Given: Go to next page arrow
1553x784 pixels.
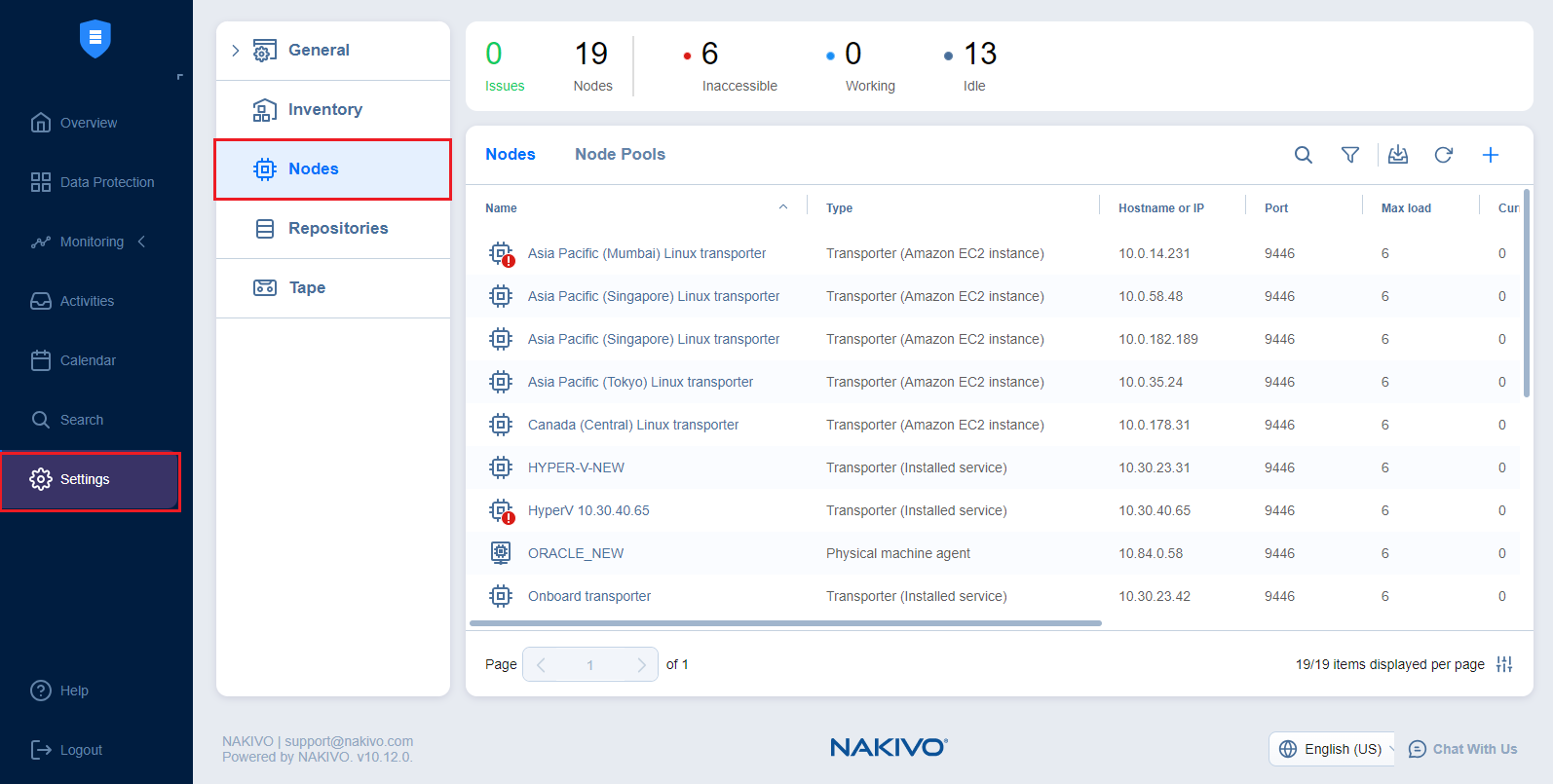Looking at the screenshot, I should coord(640,664).
